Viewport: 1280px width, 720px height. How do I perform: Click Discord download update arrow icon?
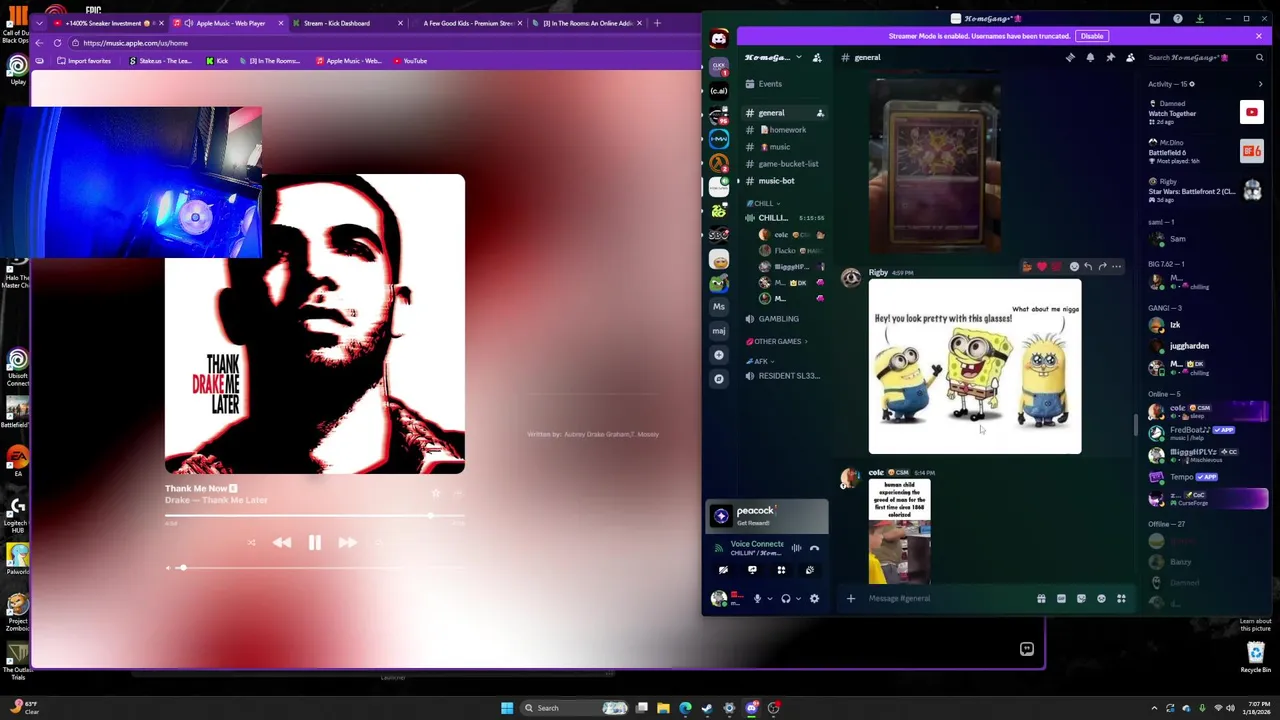pyautogui.click(x=1200, y=18)
